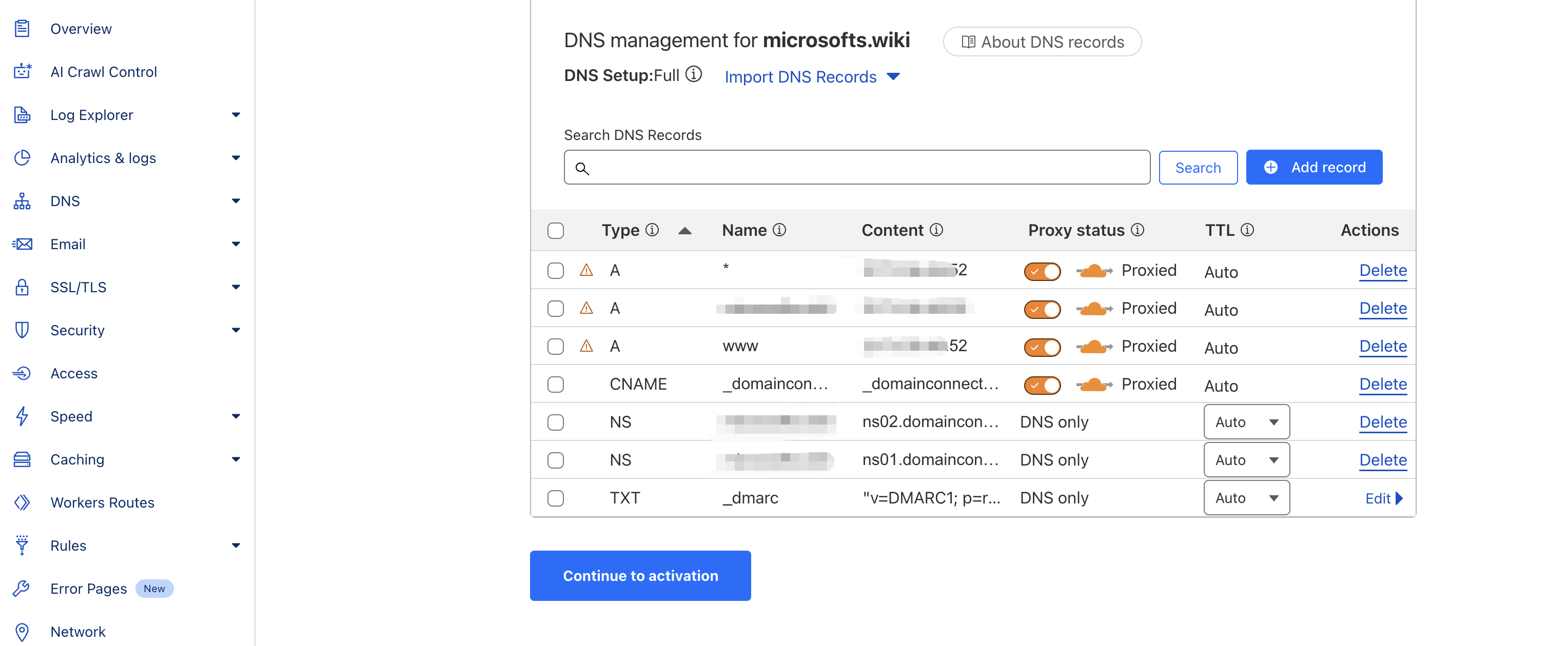Click the Proxy status info icon
Image resolution: width=1568 pixels, height=646 pixels.
[1137, 230]
